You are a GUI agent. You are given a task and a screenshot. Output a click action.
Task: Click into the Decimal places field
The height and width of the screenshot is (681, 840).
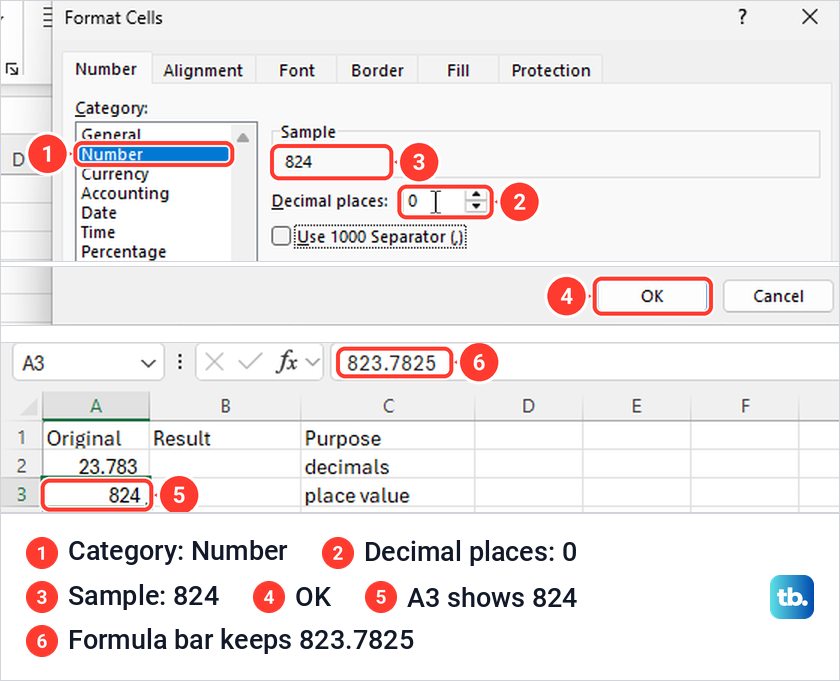click(x=433, y=201)
